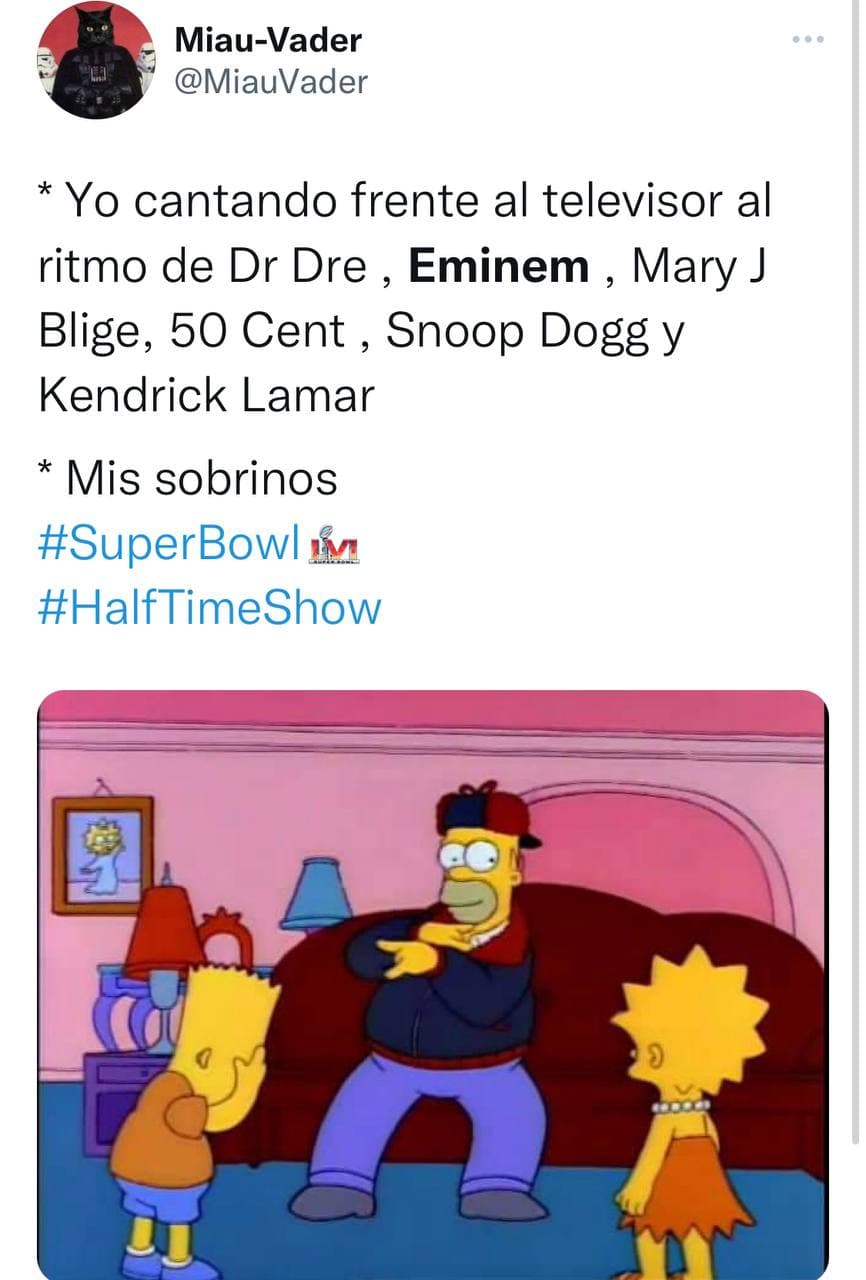Viewport: 866px width, 1280px height.
Task: Click the framed Maggie picture on wall
Action: pyautogui.click(x=103, y=855)
